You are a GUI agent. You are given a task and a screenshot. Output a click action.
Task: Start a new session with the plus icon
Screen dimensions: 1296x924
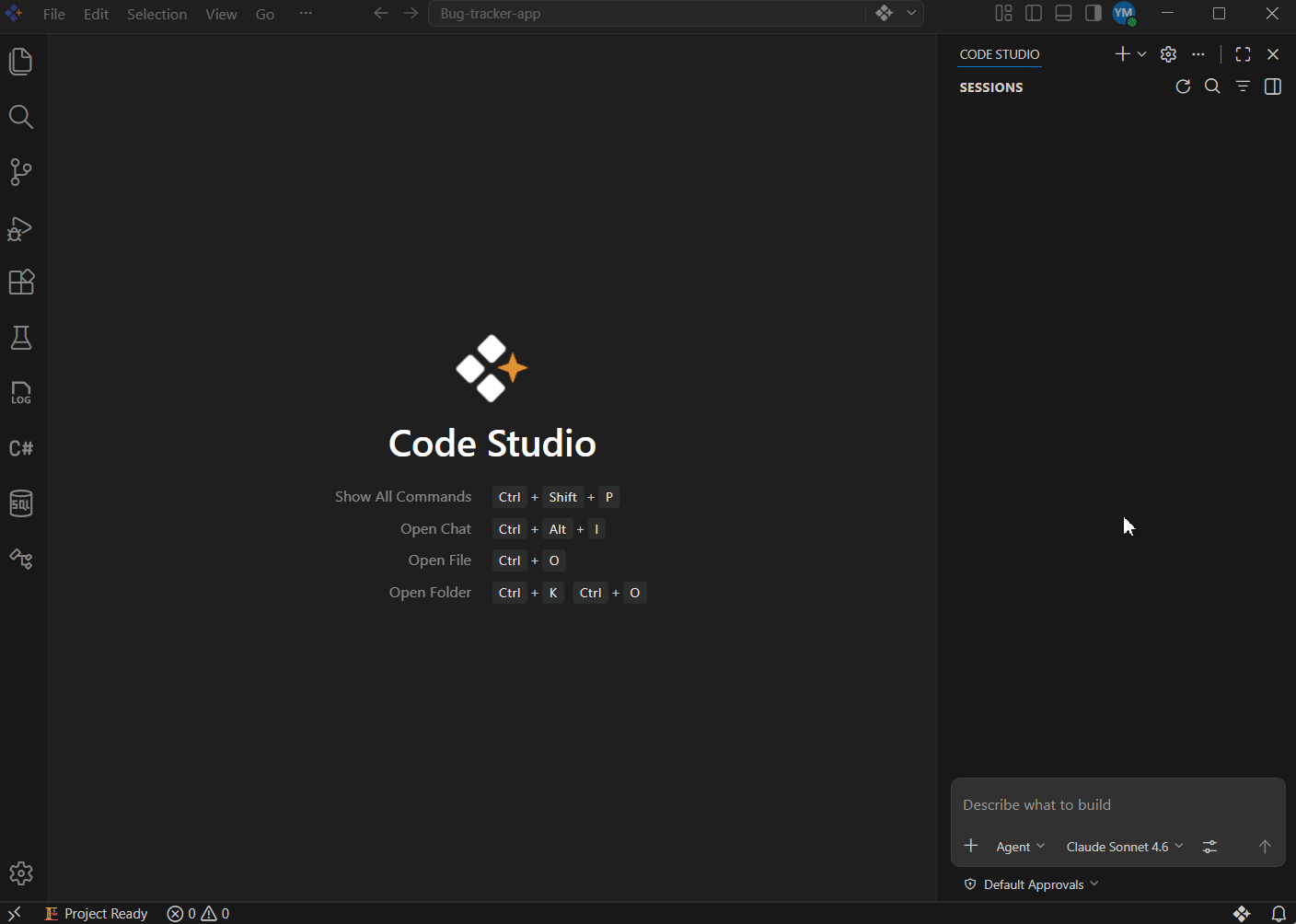click(x=1122, y=54)
